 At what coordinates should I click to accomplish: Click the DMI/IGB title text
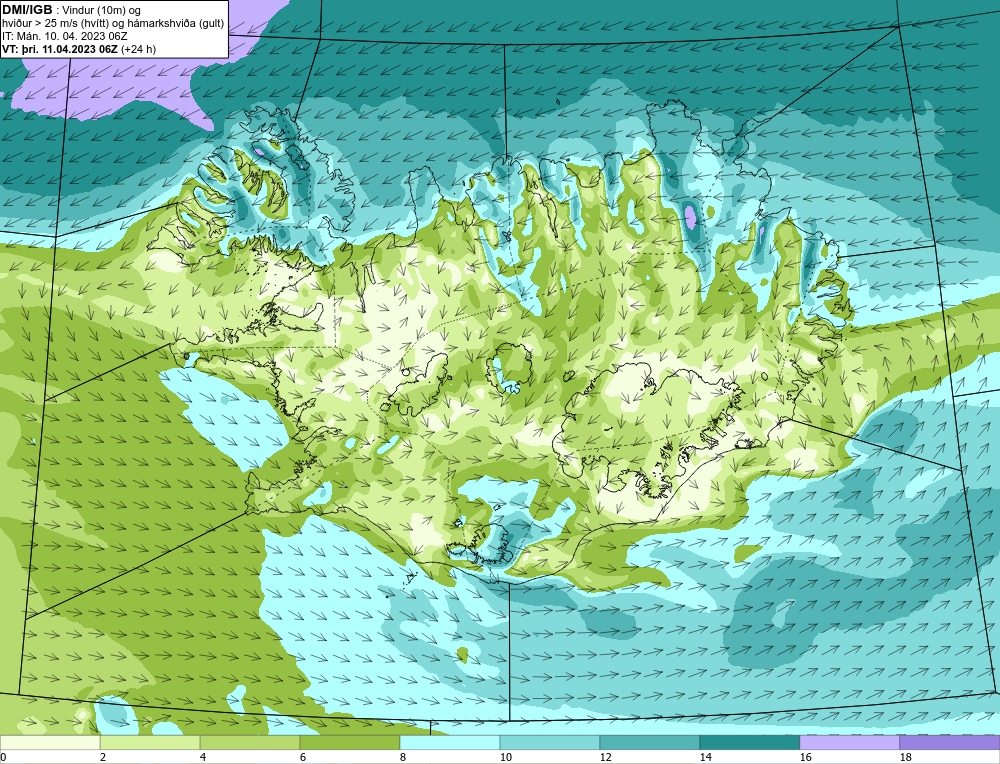[27, 10]
